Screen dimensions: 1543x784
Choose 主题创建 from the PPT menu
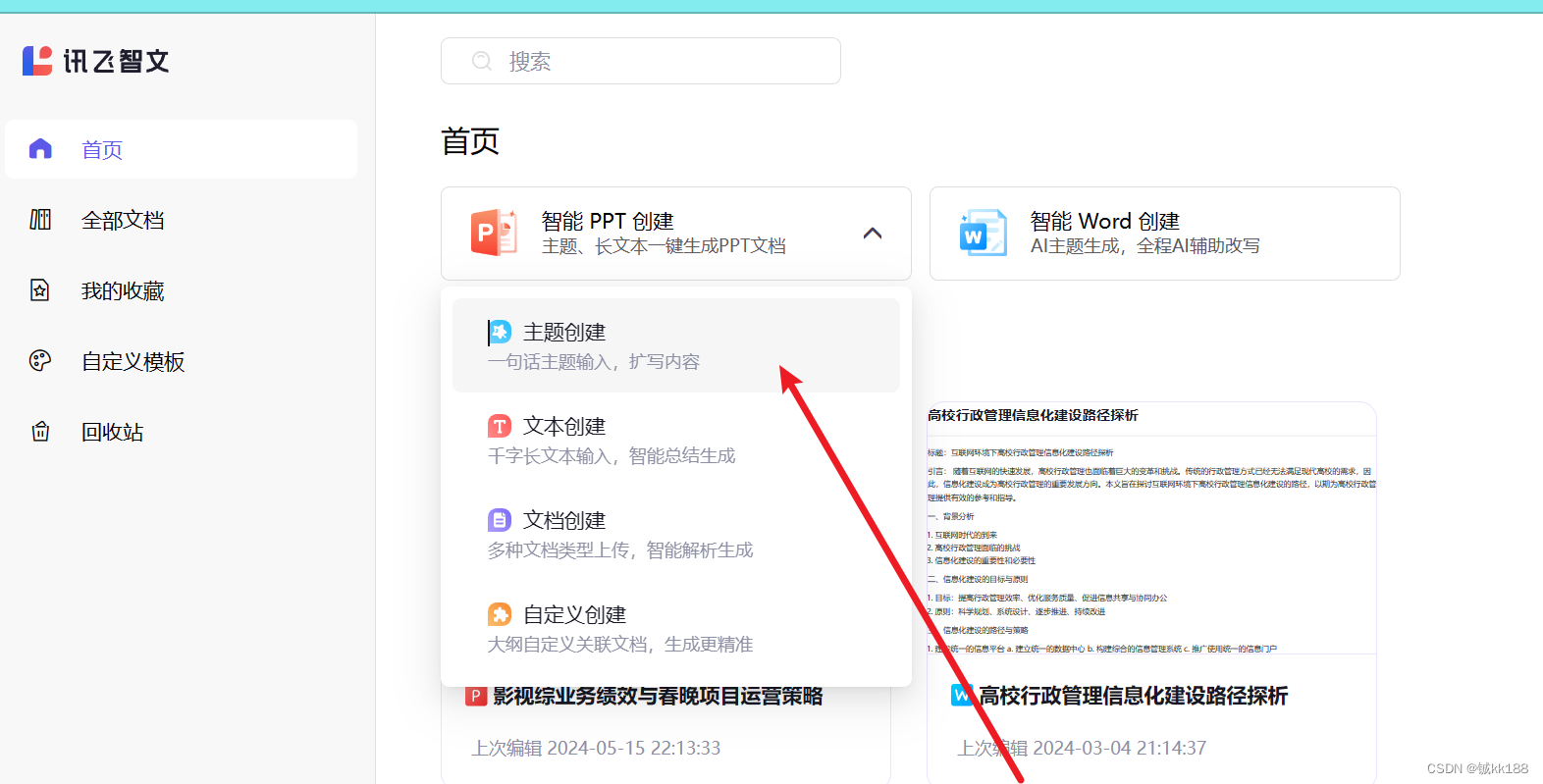click(x=676, y=345)
